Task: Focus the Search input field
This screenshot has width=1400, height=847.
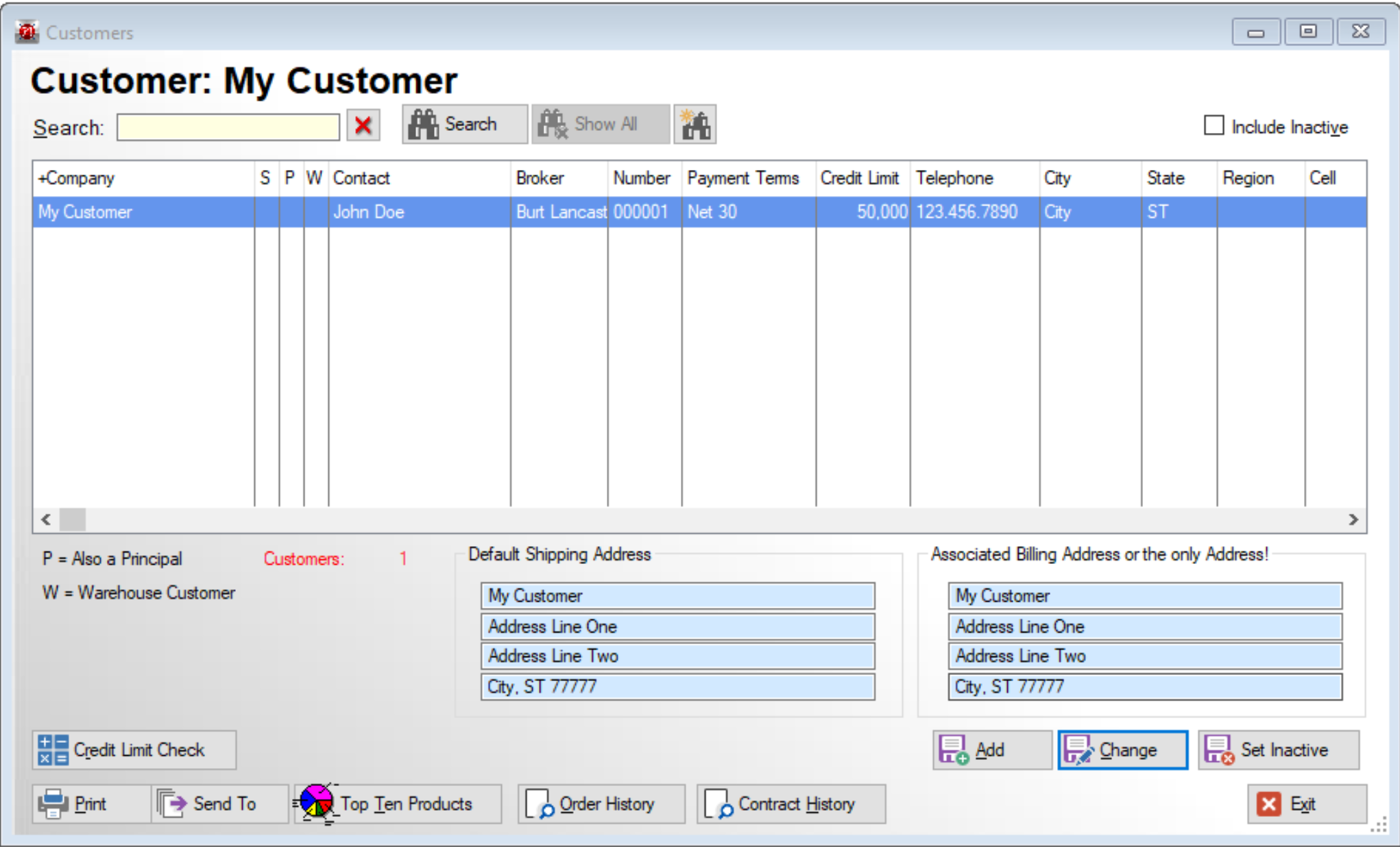Action: 228,127
